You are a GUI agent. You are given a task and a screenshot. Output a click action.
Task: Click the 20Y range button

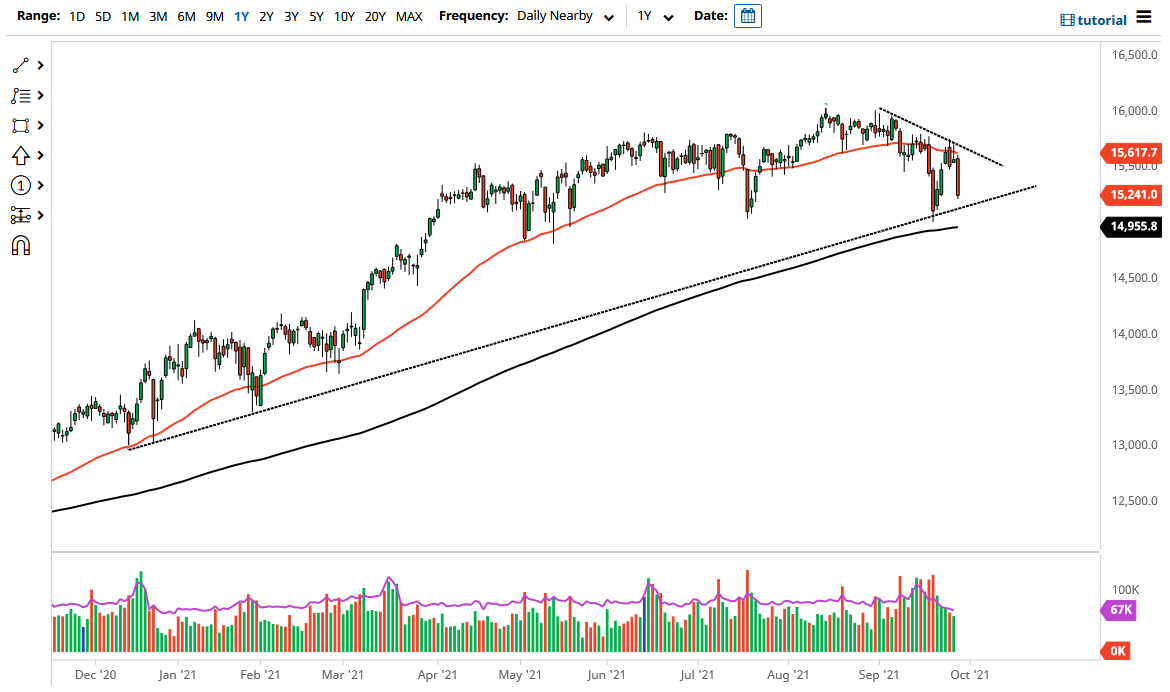376,16
